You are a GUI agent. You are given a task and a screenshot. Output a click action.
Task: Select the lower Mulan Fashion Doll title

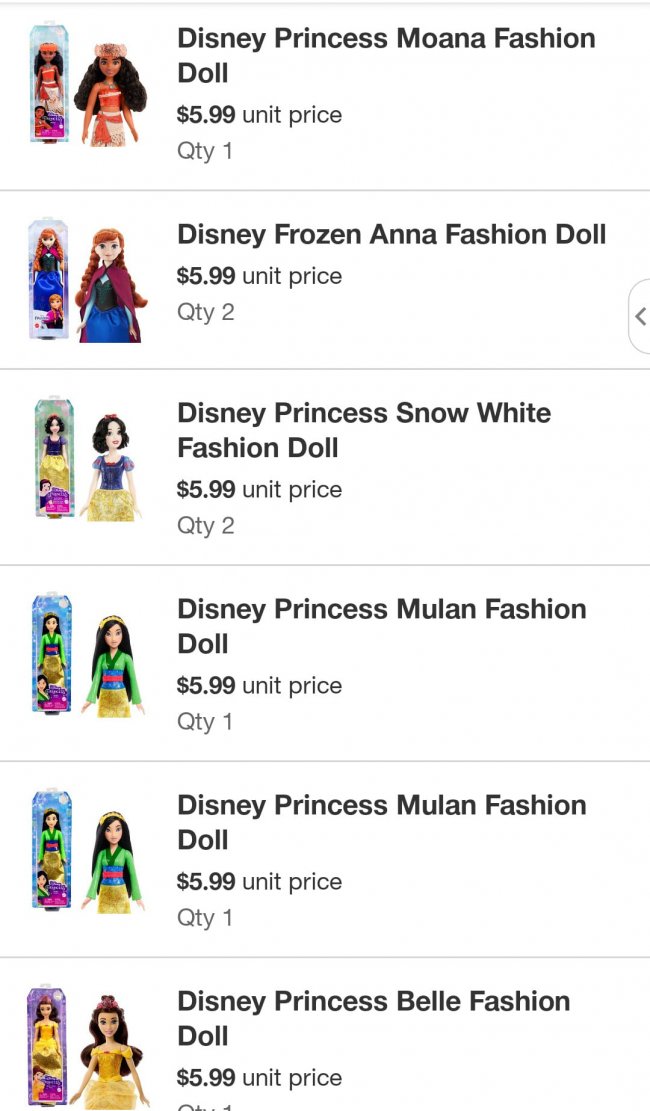[x=381, y=822]
